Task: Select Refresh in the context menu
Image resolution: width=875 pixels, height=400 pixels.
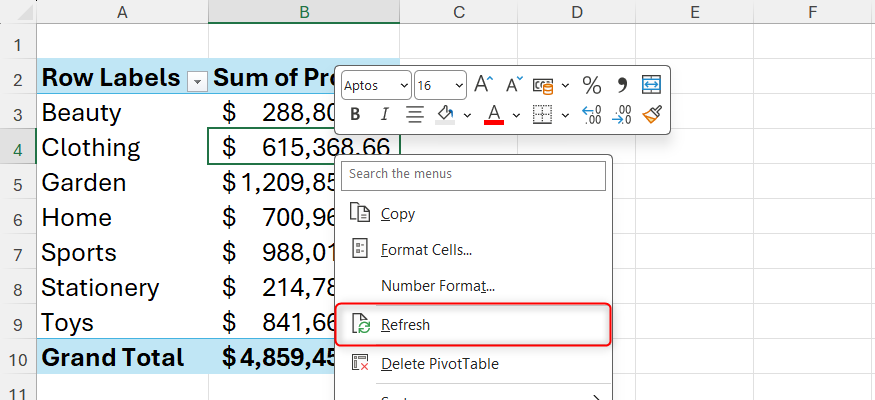Action: [473, 324]
